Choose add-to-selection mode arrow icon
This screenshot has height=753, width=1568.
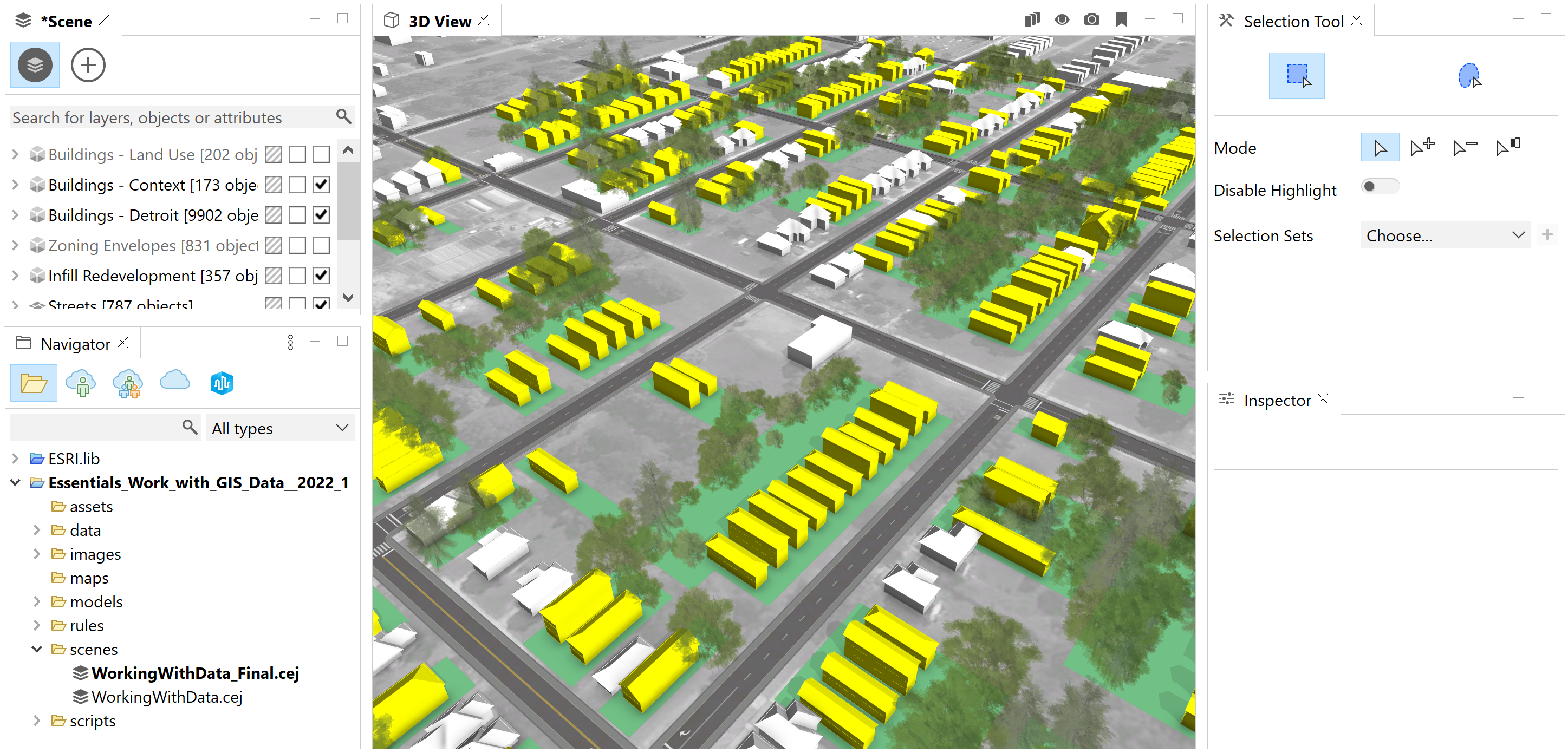1422,148
